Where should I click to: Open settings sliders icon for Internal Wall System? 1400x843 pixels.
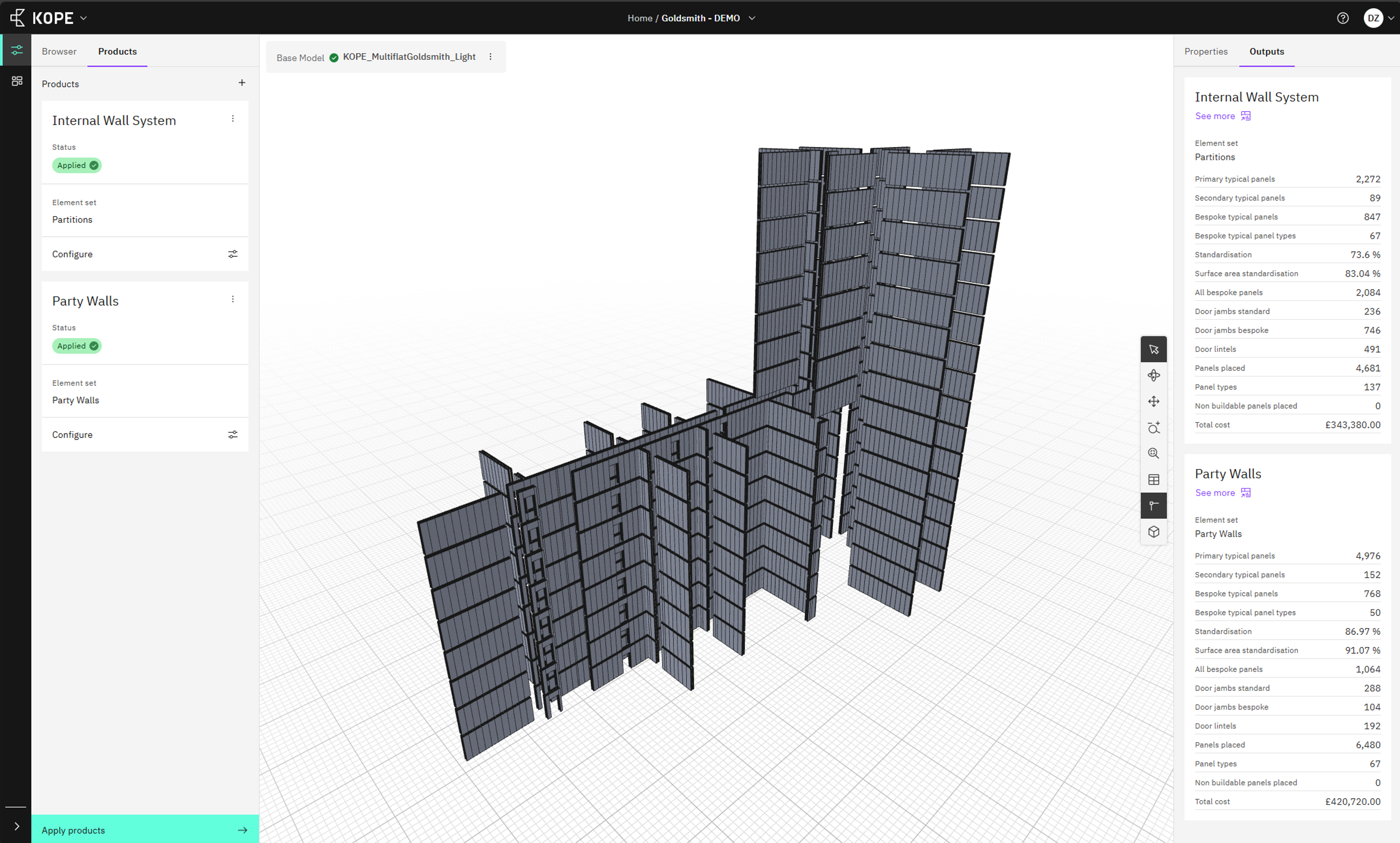tap(233, 254)
